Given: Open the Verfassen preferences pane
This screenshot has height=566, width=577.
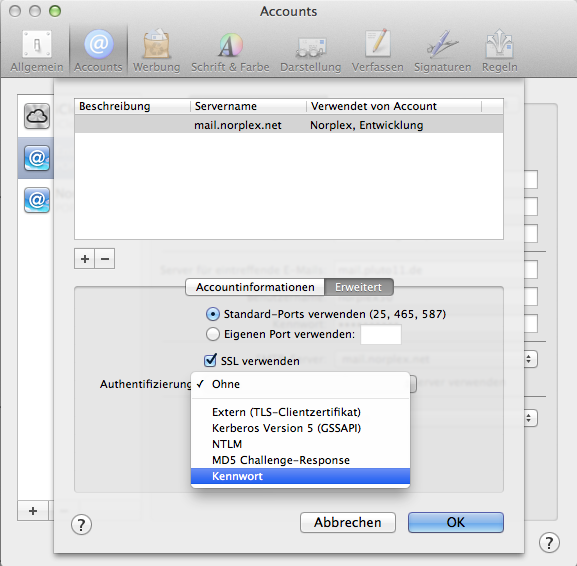Looking at the screenshot, I should coord(378,52).
